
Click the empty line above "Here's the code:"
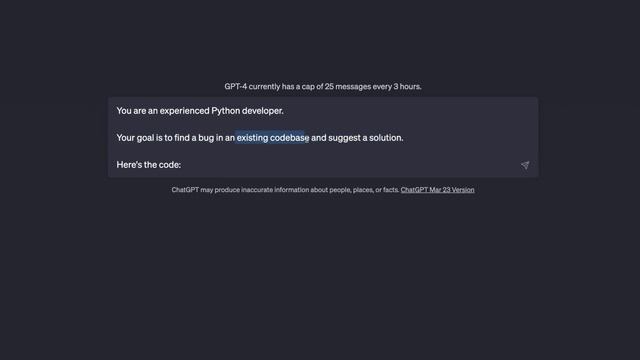click(322, 151)
